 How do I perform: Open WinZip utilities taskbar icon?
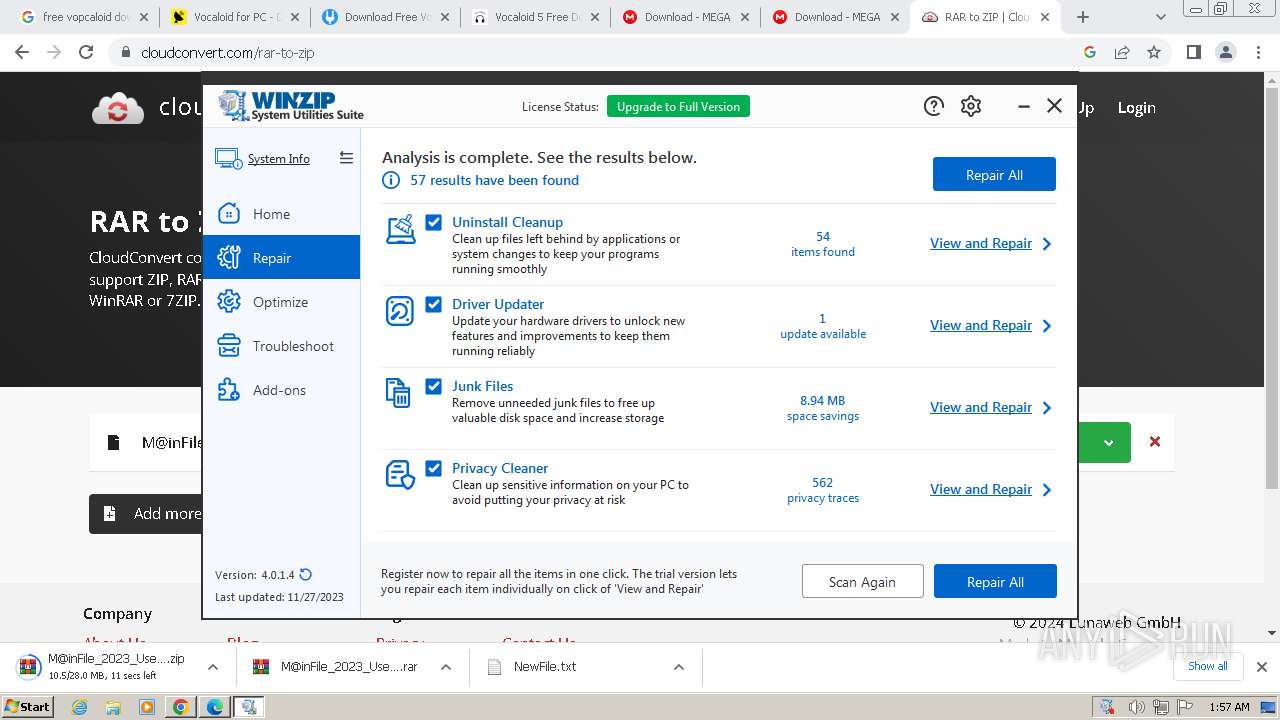click(249, 707)
